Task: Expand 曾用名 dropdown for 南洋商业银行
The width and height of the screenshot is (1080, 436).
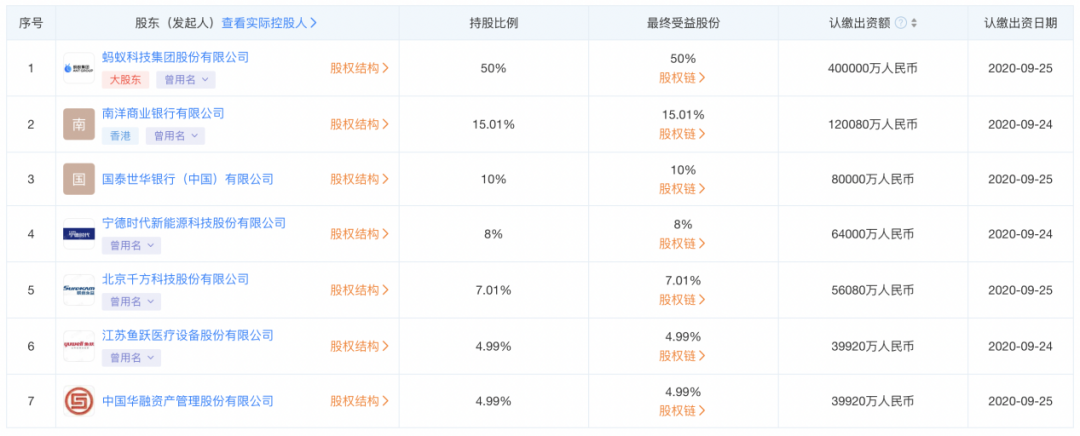Action: (x=175, y=136)
